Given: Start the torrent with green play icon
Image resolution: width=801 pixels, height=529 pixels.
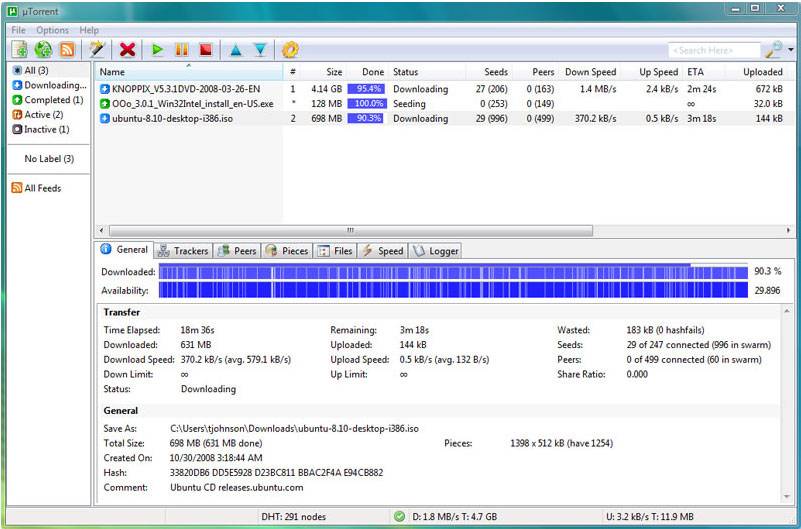Looking at the screenshot, I should click(x=158, y=49).
